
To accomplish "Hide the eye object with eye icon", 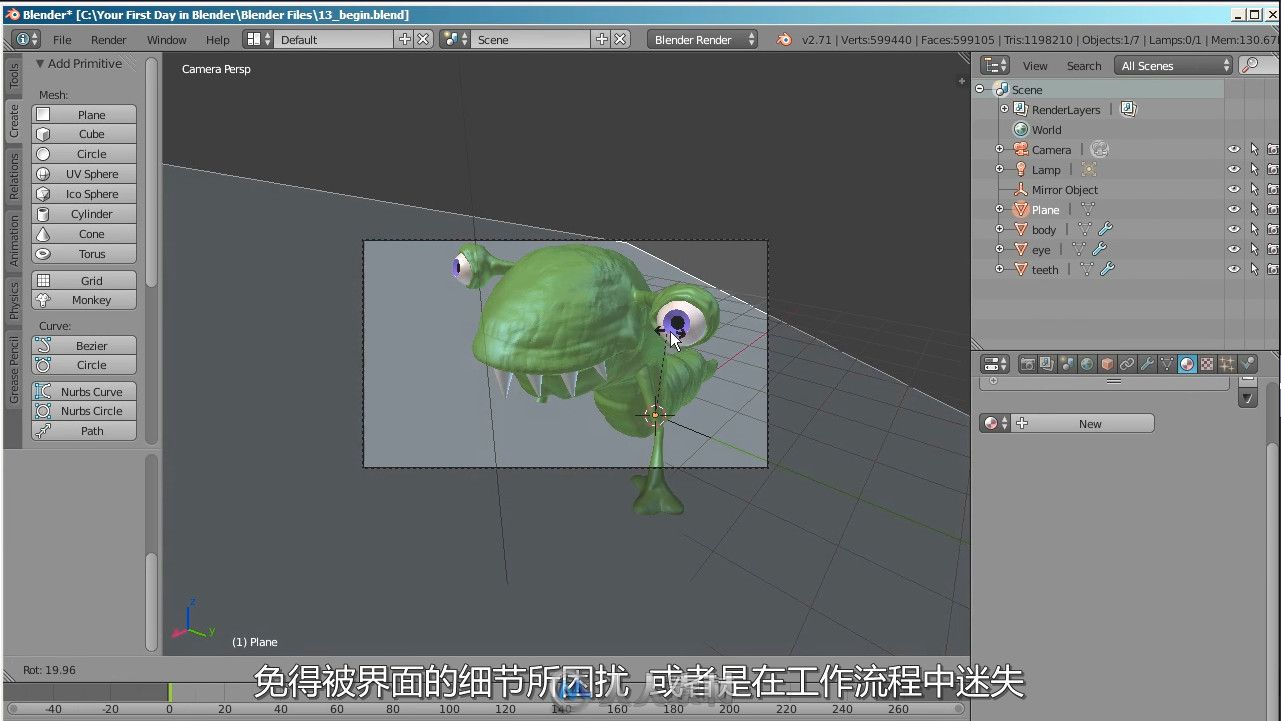I will coord(1234,249).
